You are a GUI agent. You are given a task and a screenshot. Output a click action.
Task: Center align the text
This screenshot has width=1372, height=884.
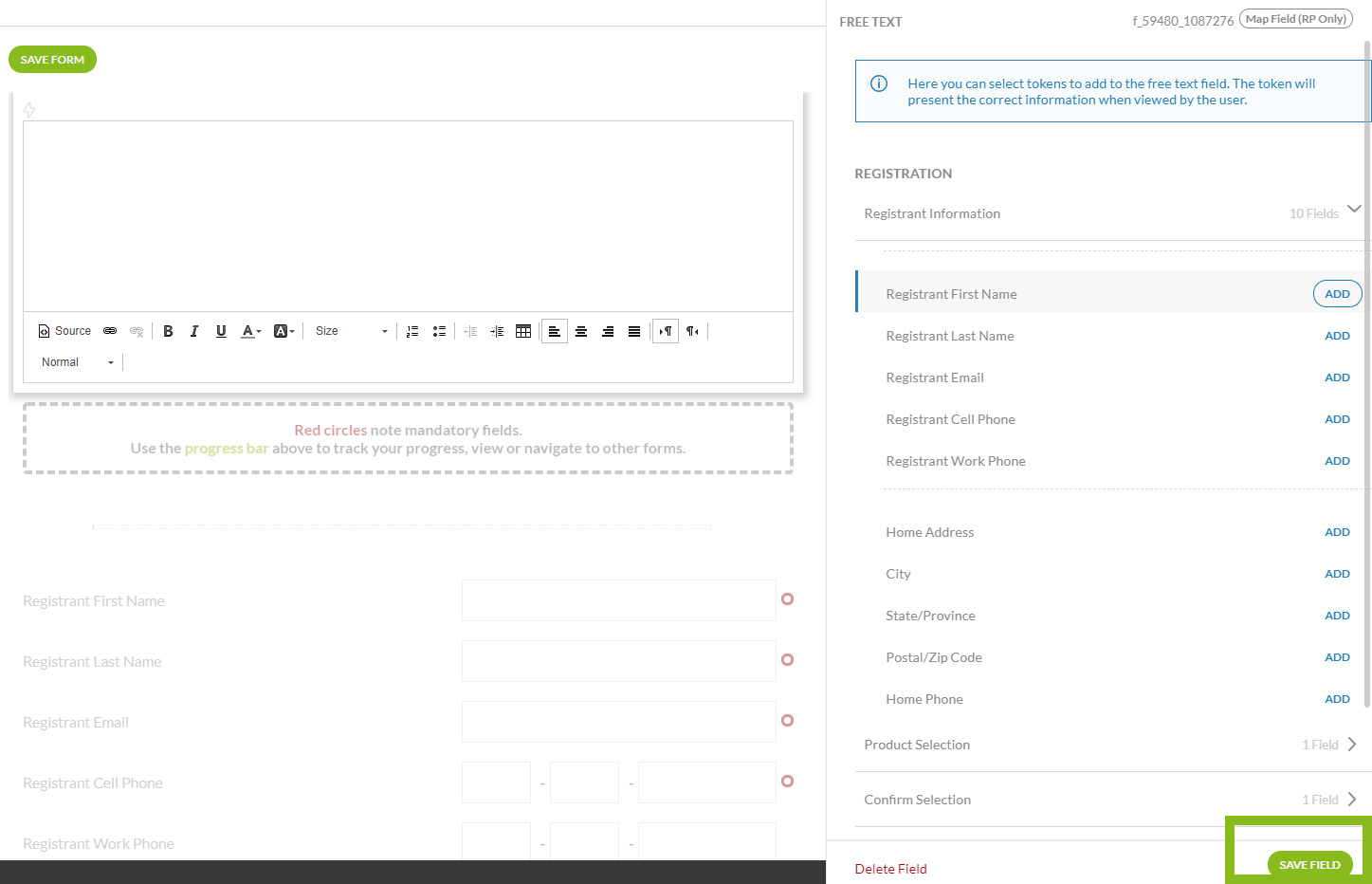coord(581,331)
